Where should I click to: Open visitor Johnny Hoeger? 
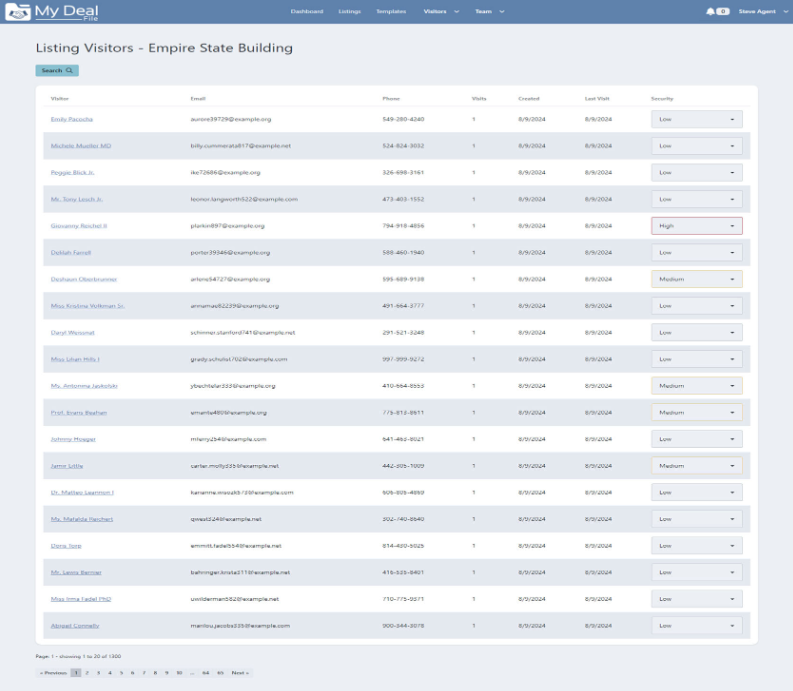(73, 439)
